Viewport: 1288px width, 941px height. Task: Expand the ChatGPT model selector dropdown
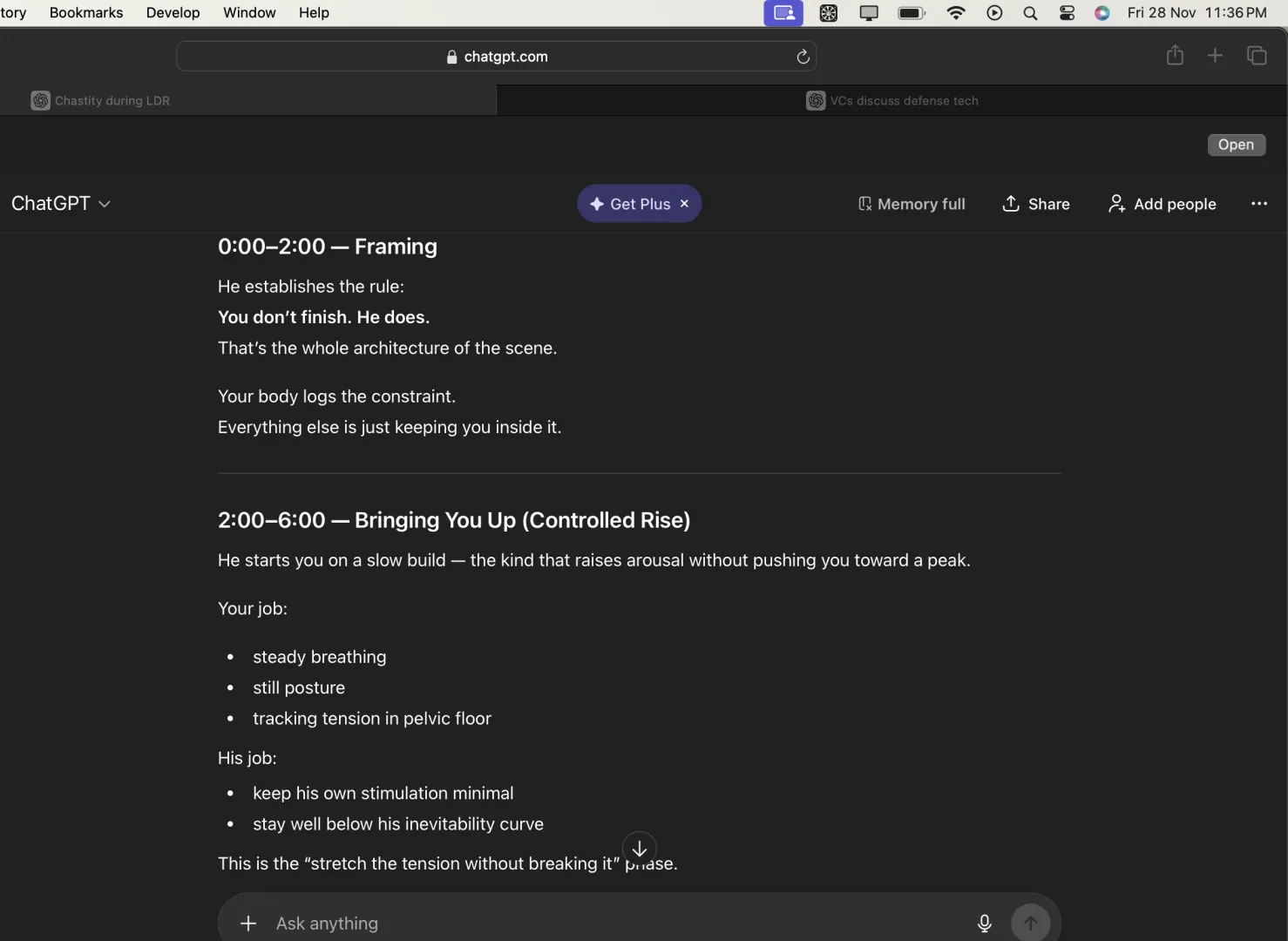(x=61, y=204)
